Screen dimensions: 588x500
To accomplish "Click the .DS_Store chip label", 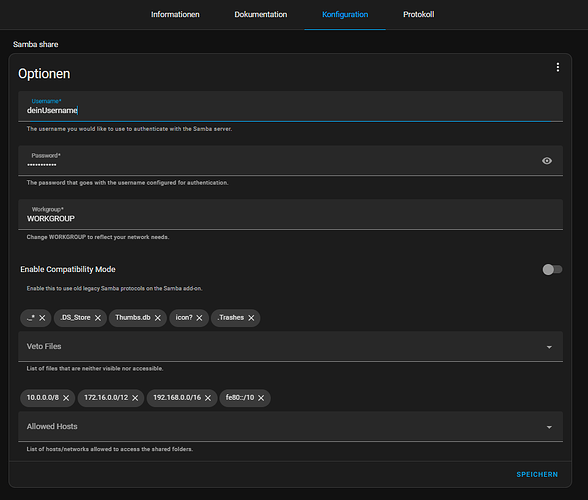I will coord(75,317).
